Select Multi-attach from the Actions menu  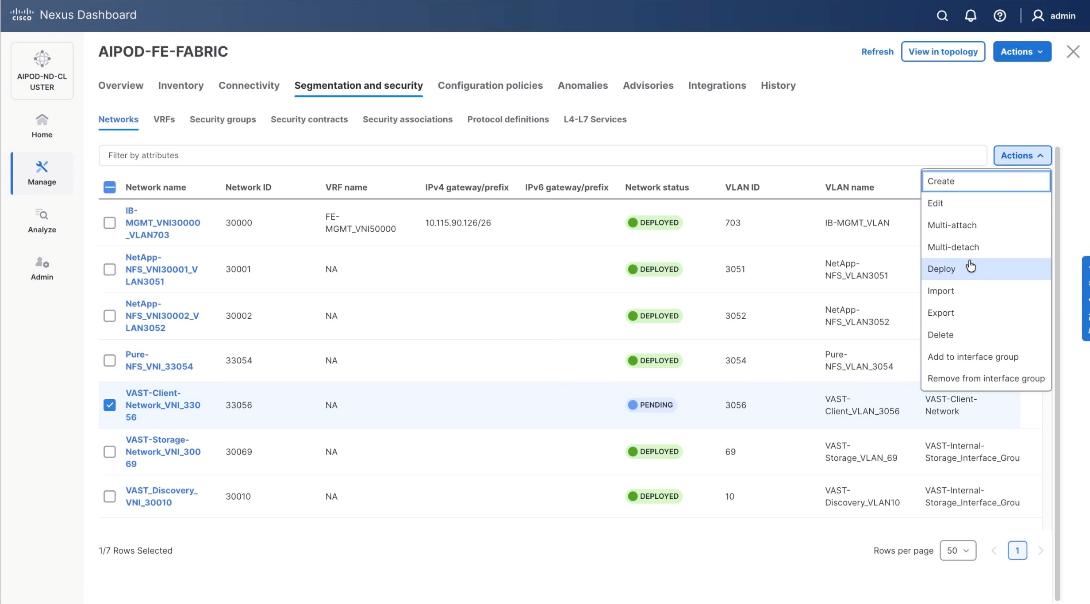click(951, 225)
